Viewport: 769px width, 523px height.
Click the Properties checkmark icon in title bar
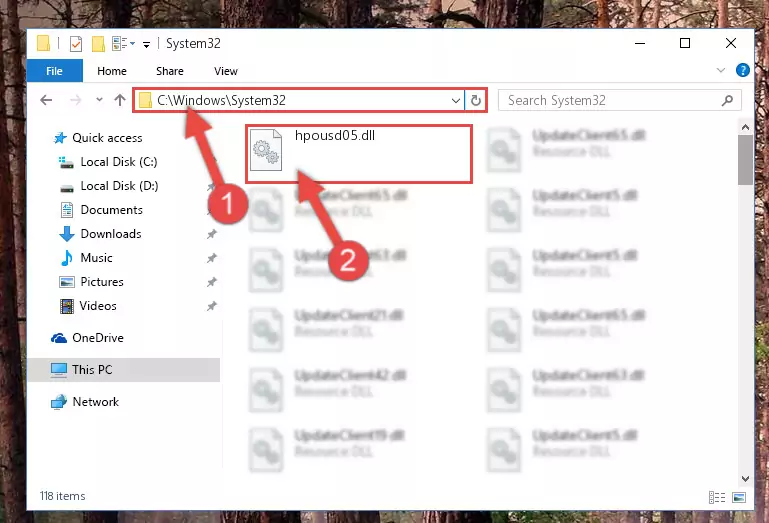(x=76, y=44)
